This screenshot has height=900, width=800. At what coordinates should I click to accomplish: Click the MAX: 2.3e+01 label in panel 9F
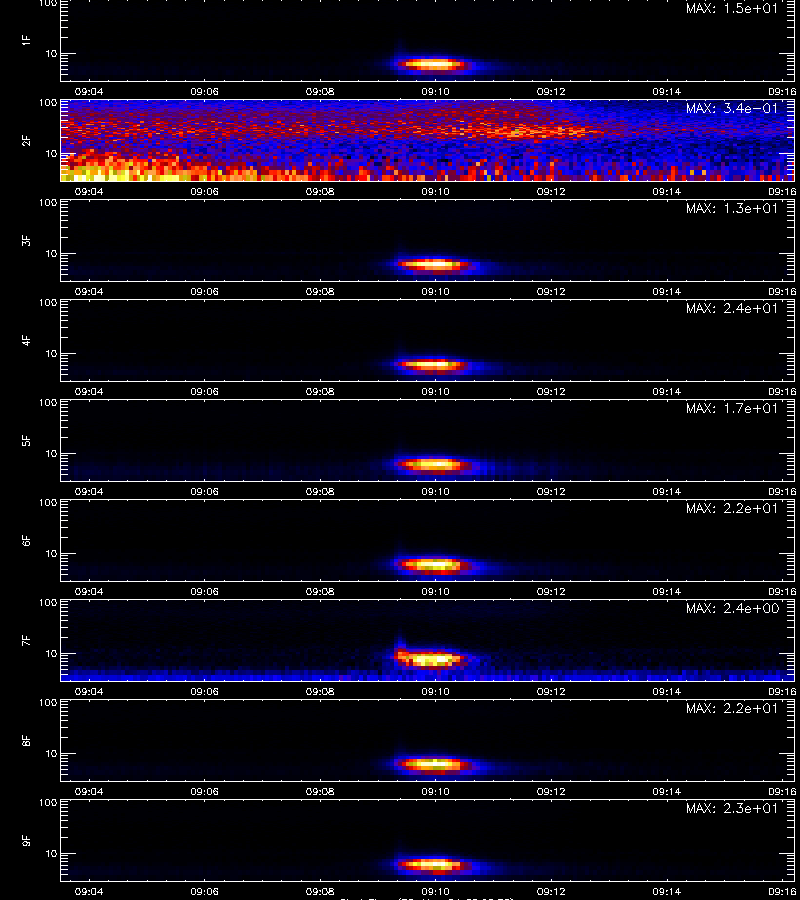click(732, 808)
